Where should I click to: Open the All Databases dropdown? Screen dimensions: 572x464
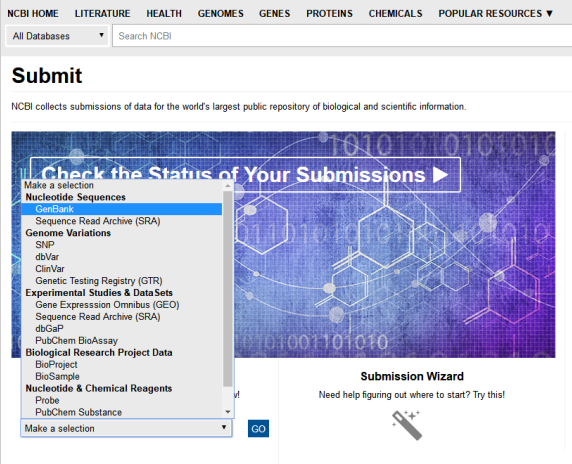(x=57, y=36)
